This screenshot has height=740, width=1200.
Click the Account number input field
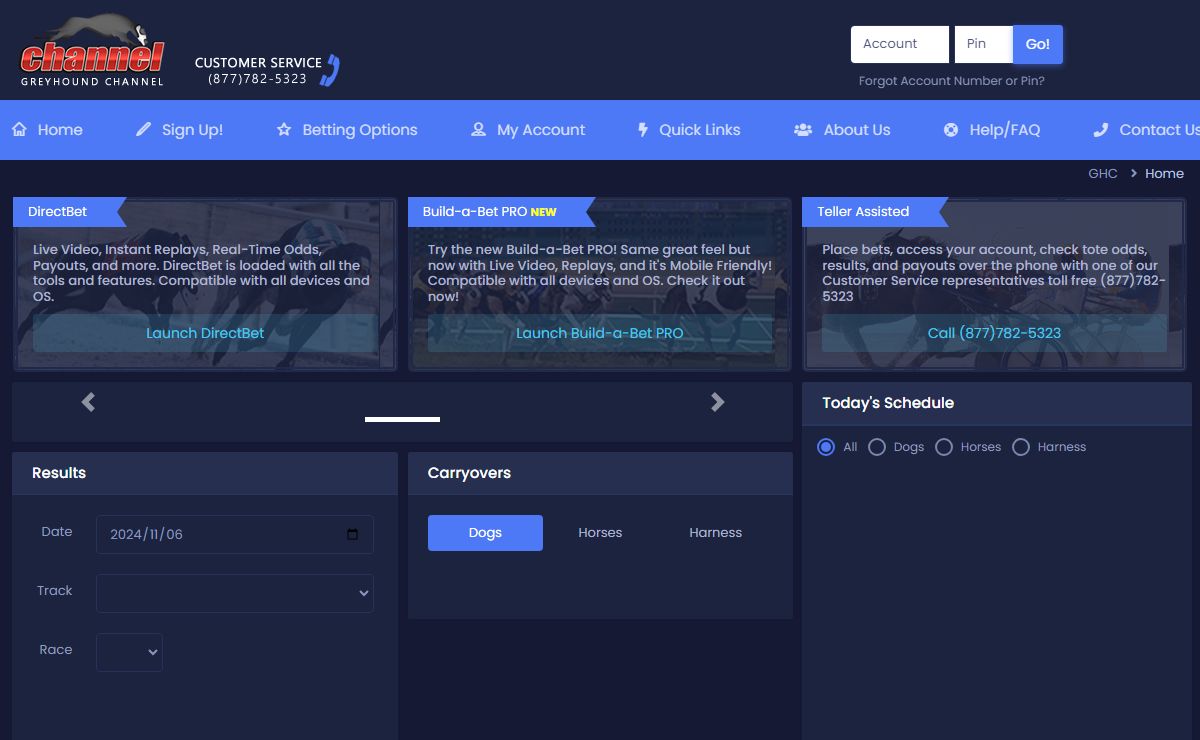900,44
